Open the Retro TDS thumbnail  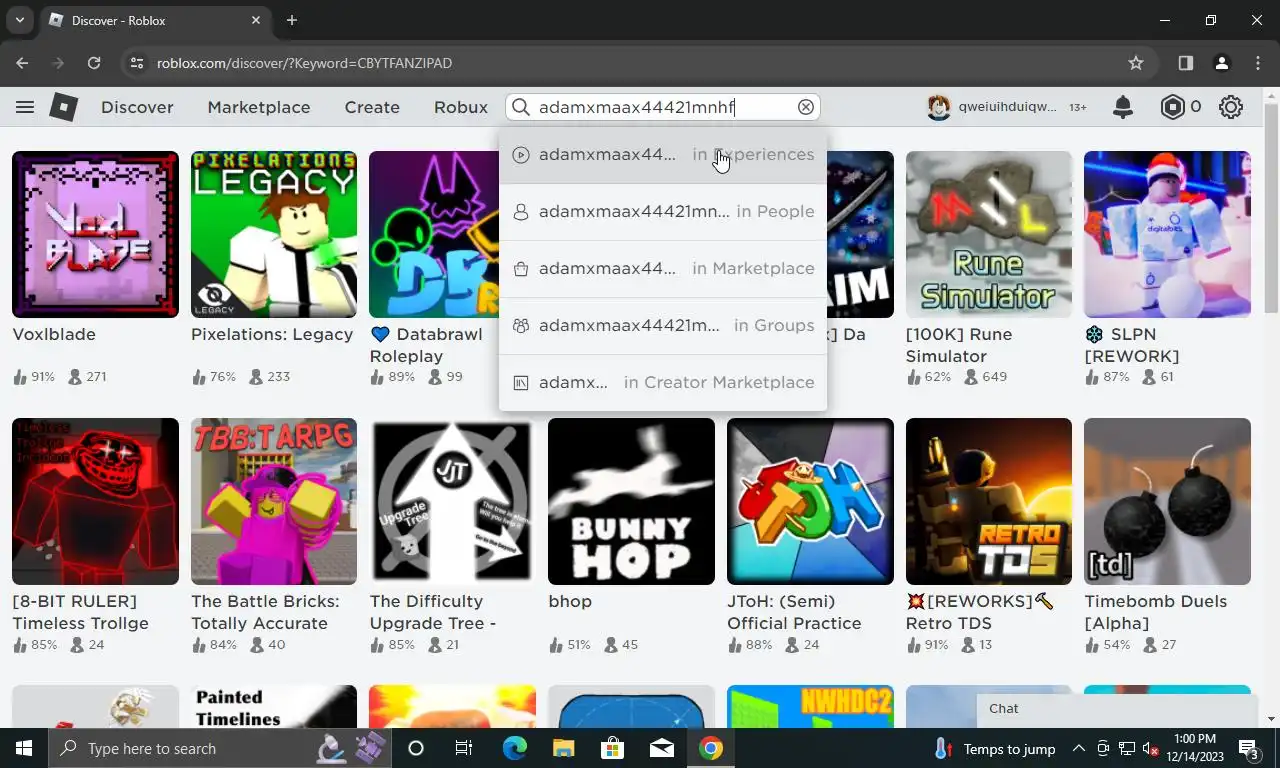click(x=989, y=501)
